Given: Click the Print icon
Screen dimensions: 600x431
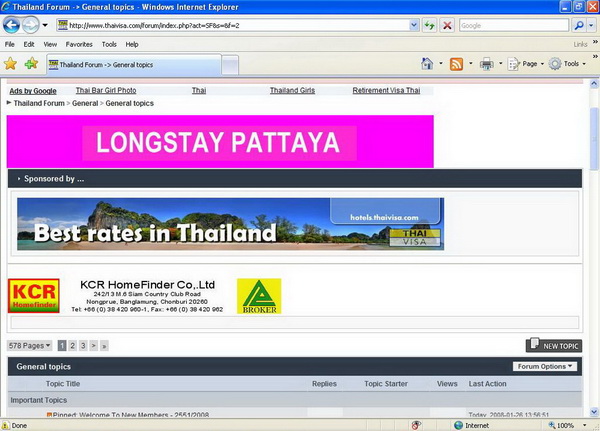Looking at the screenshot, I should click(486, 64).
